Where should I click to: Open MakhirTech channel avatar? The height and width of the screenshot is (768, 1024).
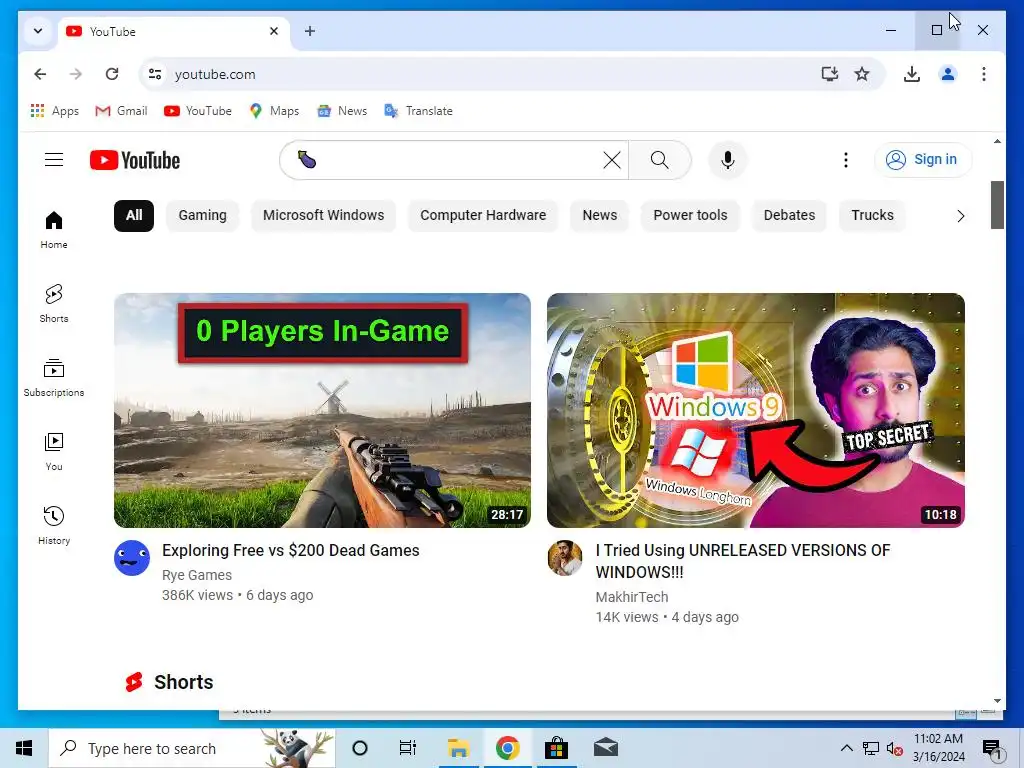tap(565, 558)
